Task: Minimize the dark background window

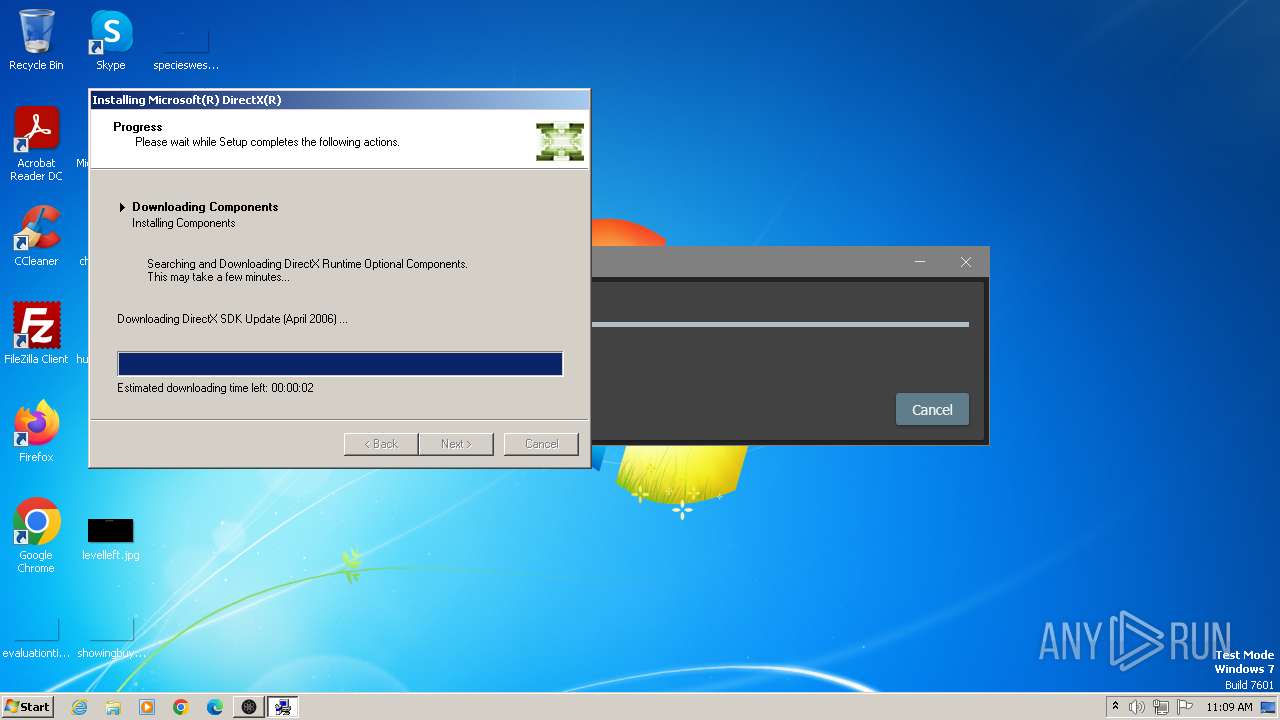Action: click(x=920, y=262)
